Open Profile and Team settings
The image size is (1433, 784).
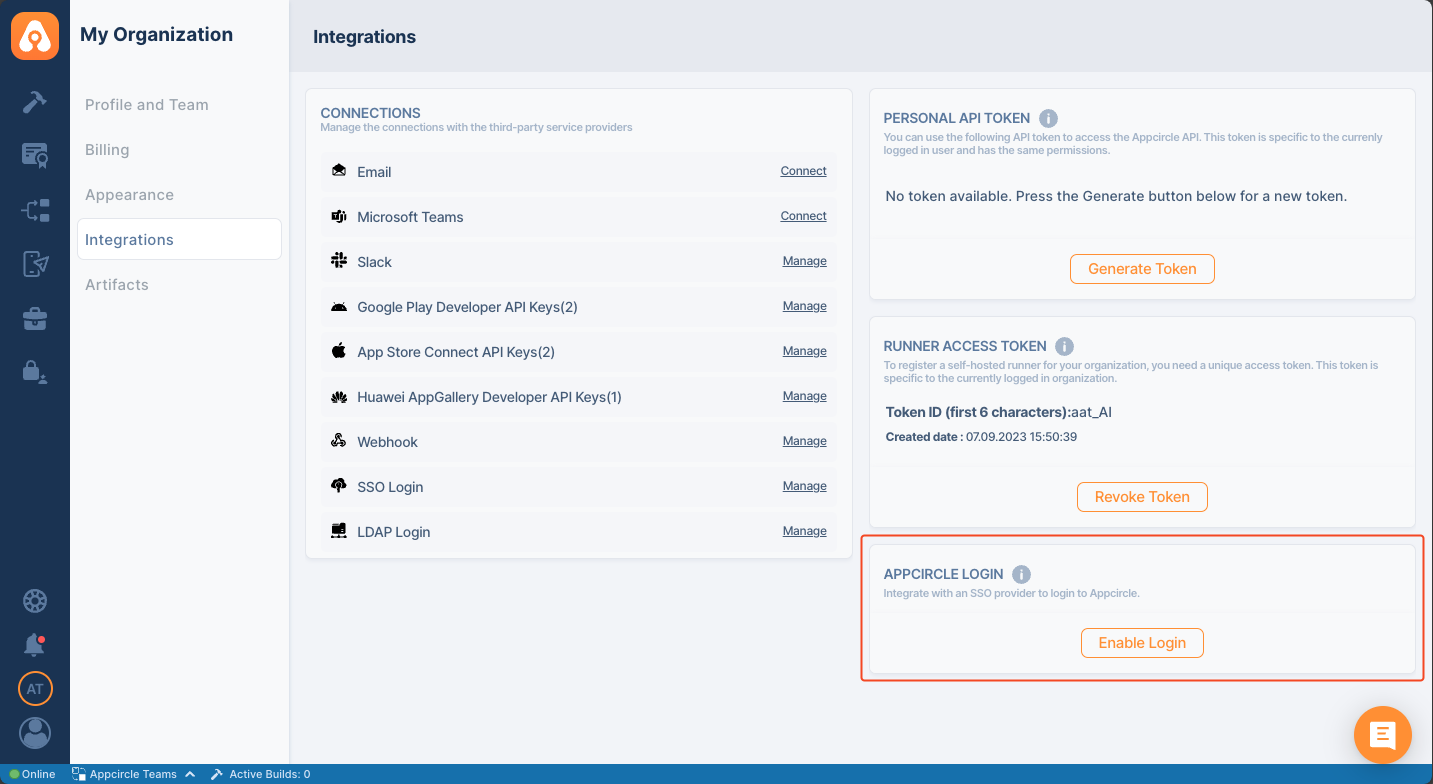click(x=179, y=105)
